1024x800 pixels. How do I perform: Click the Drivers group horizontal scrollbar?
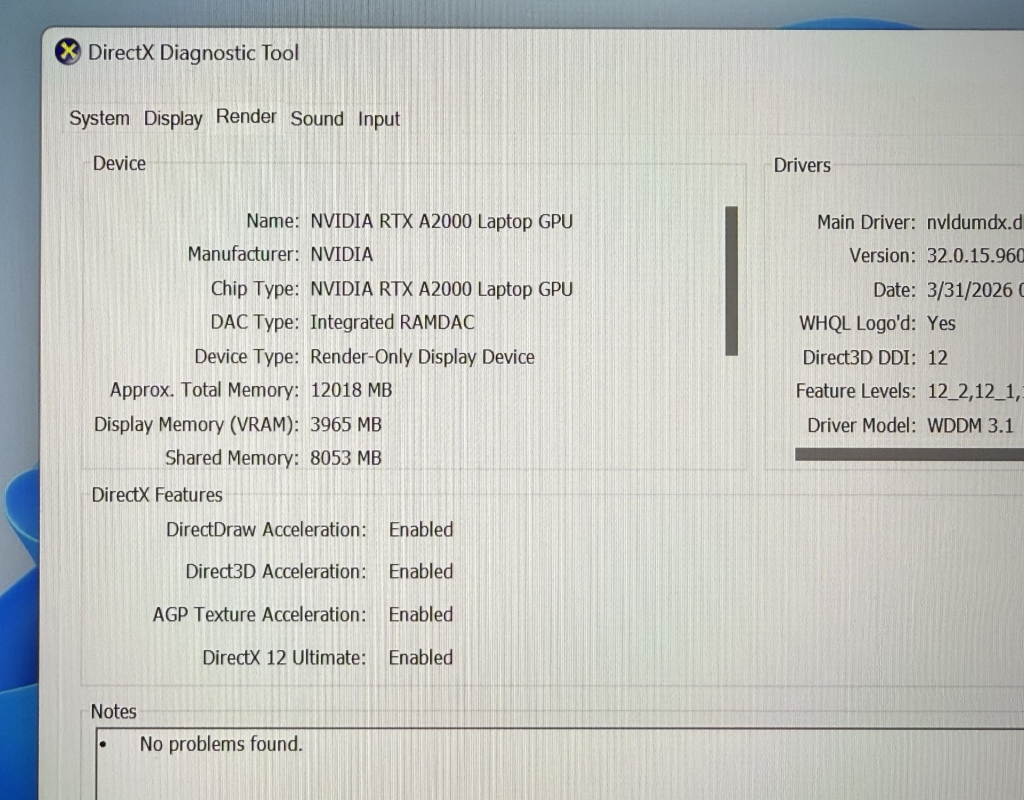pos(909,454)
